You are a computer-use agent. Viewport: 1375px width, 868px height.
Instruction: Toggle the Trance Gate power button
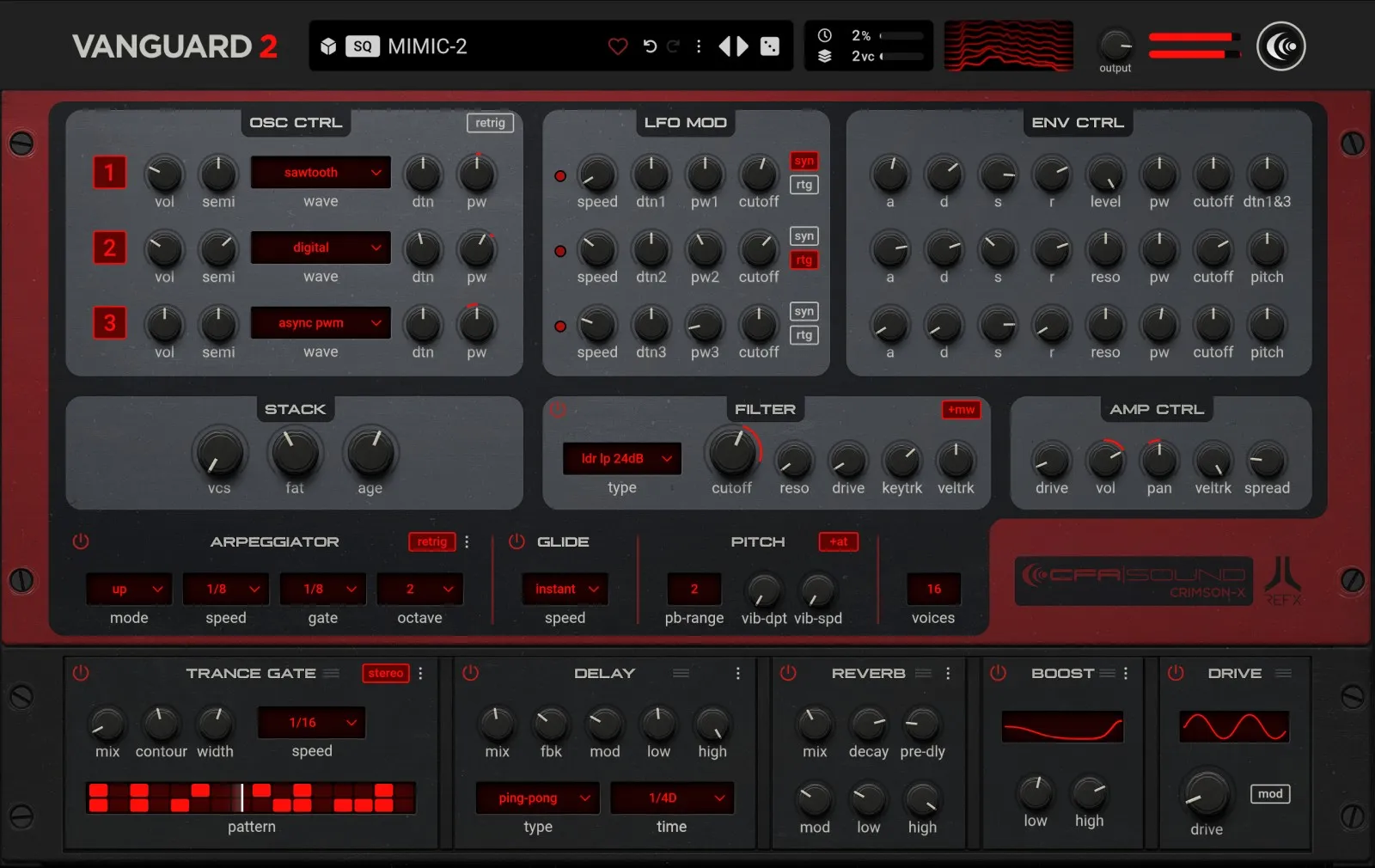click(x=81, y=673)
